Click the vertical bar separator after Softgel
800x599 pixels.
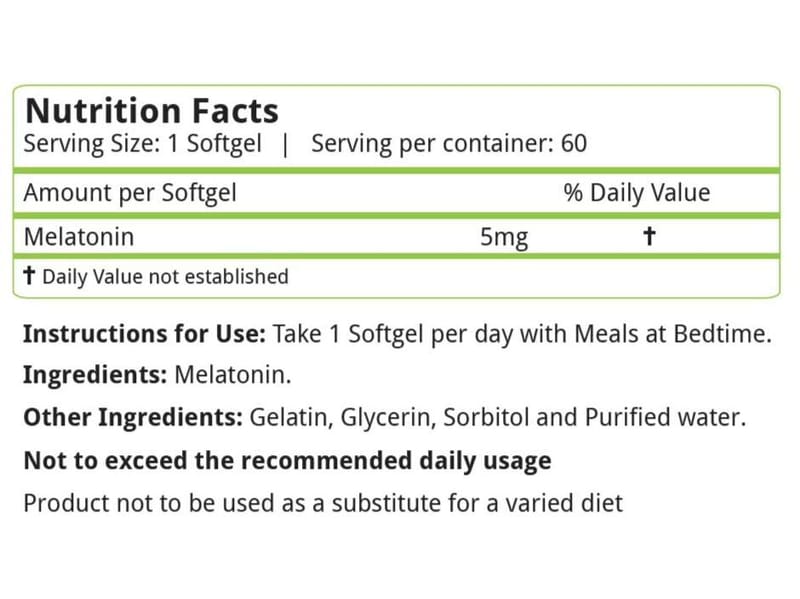tap(285, 145)
